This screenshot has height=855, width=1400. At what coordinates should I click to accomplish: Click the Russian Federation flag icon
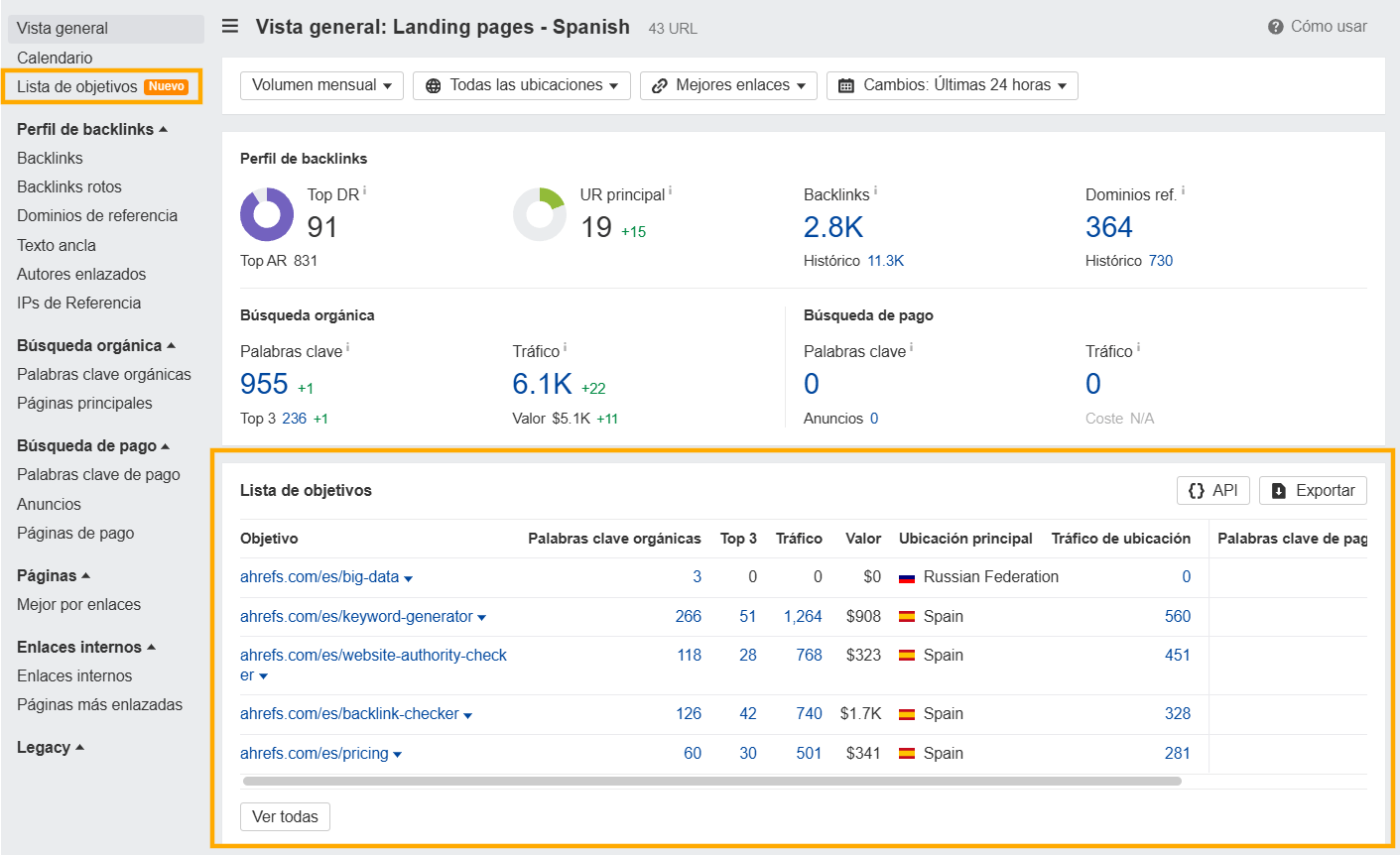pos(906,577)
